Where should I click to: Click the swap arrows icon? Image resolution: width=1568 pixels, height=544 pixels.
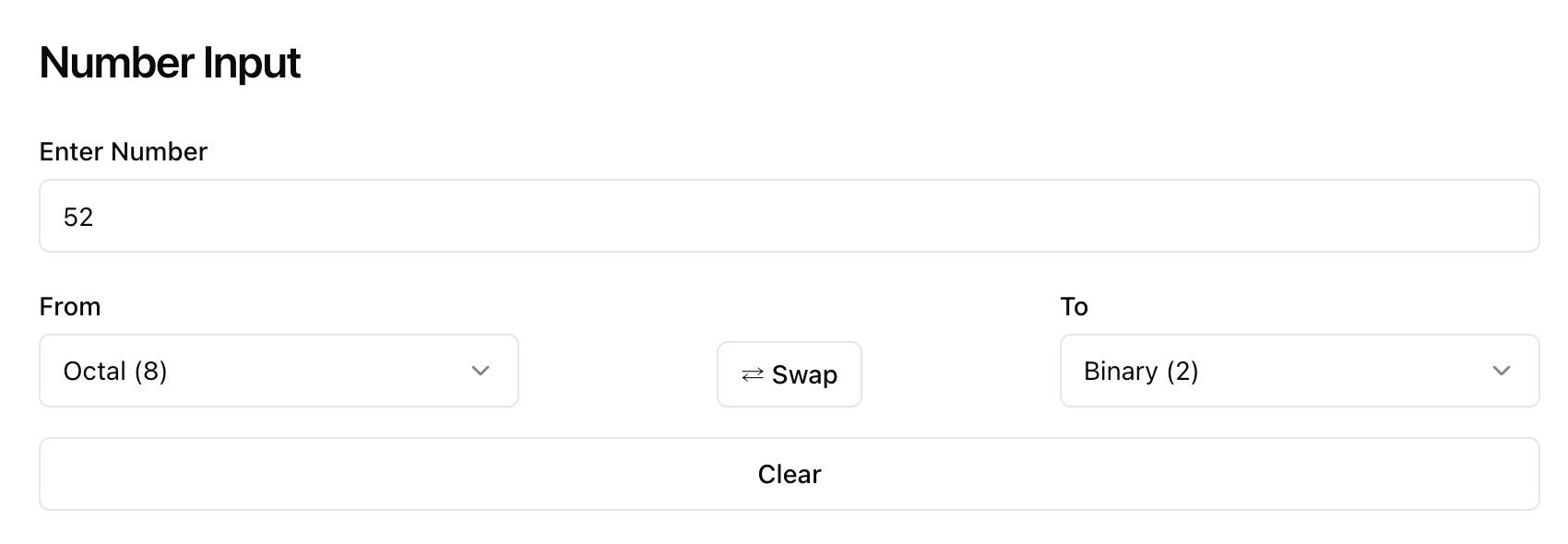pyautogui.click(x=752, y=374)
